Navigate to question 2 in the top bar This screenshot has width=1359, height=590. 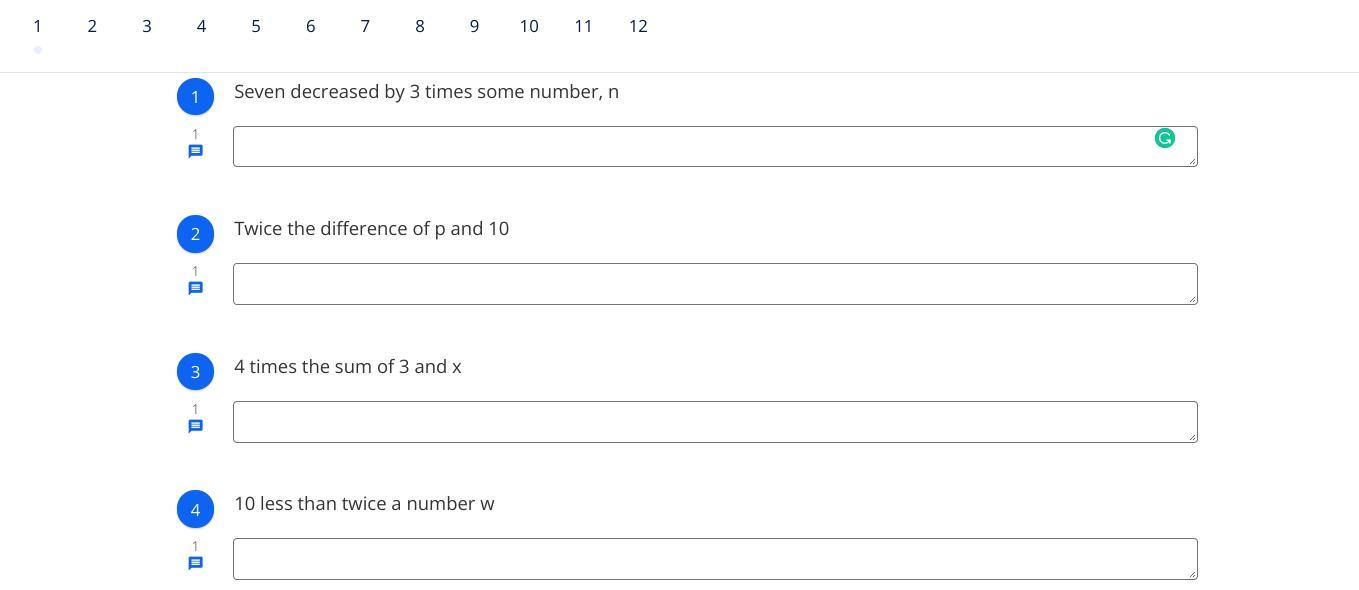(92, 26)
